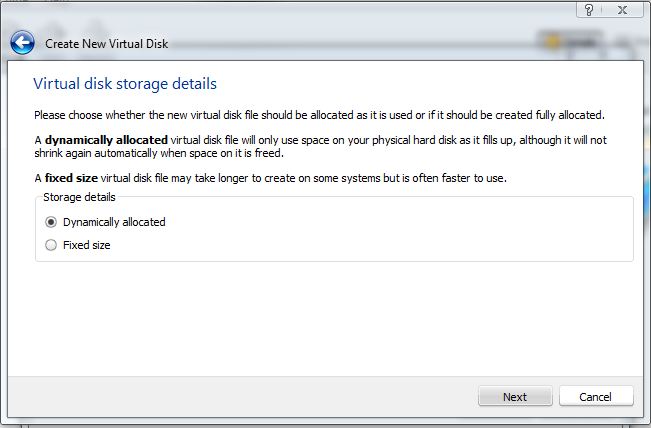Select the Dynamically allocated radio button
The image size is (651, 428).
pos(51,222)
